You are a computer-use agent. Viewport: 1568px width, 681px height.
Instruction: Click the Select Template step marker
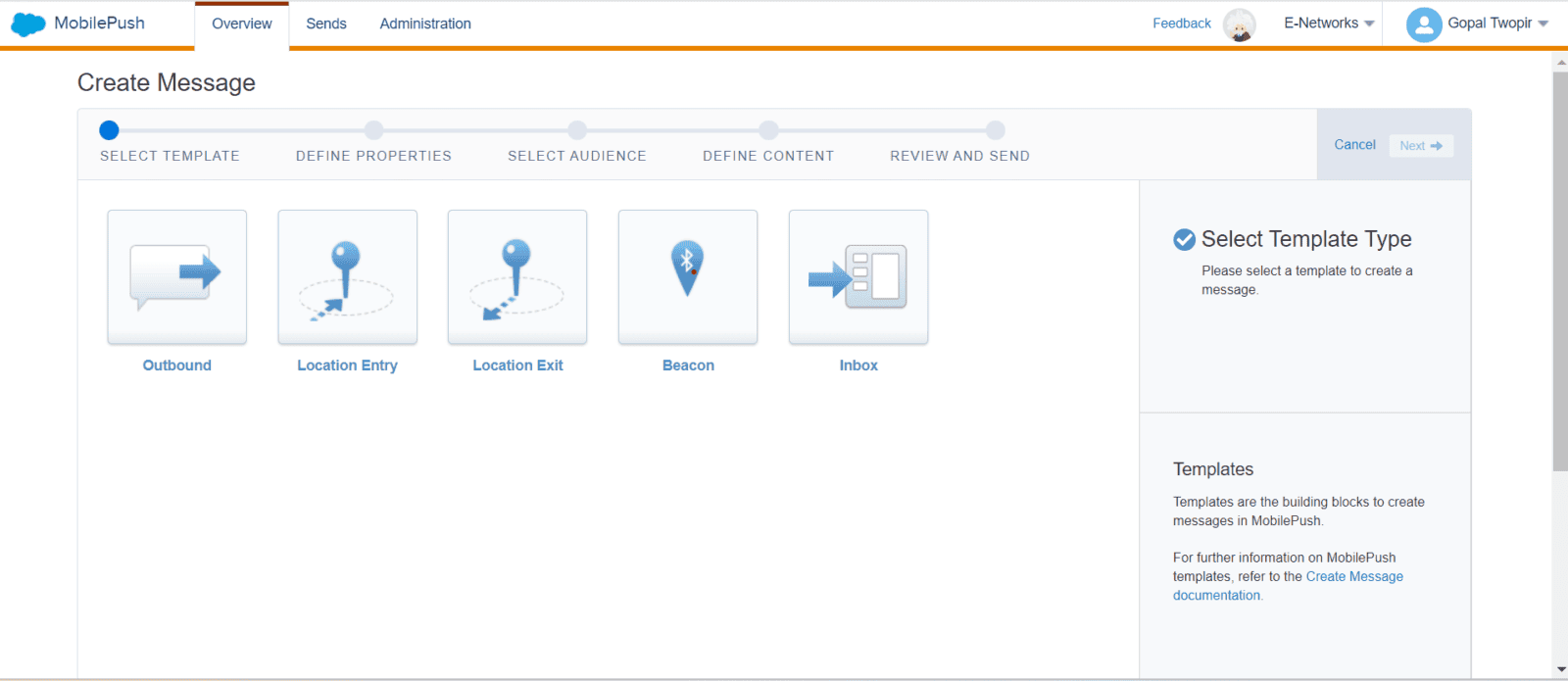(x=109, y=130)
